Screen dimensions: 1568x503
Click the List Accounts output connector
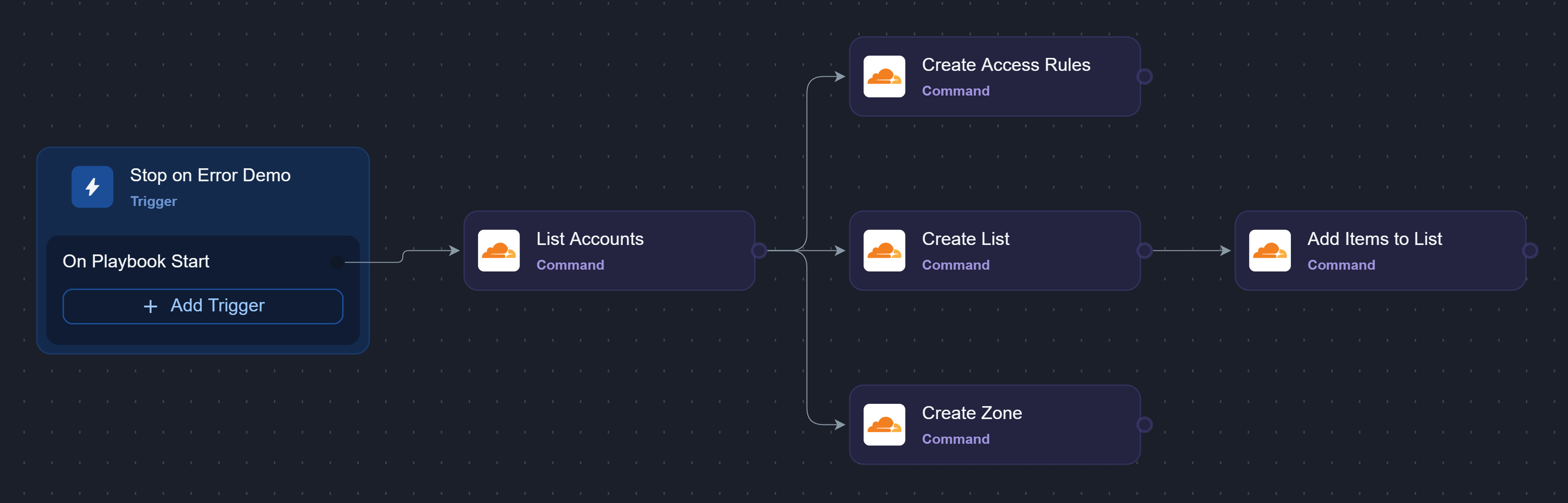click(x=758, y=250)
